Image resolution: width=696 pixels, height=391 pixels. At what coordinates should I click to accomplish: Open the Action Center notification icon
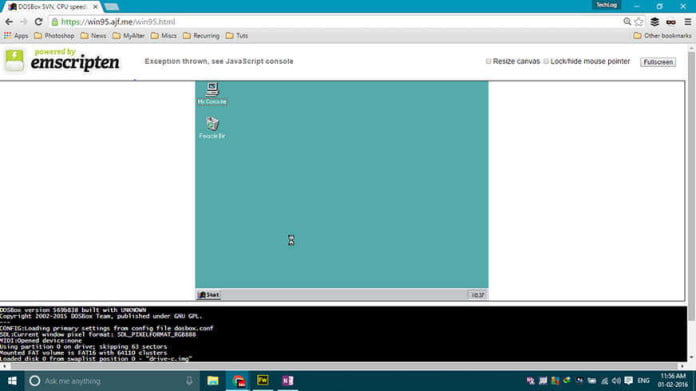tap(628, 381)
